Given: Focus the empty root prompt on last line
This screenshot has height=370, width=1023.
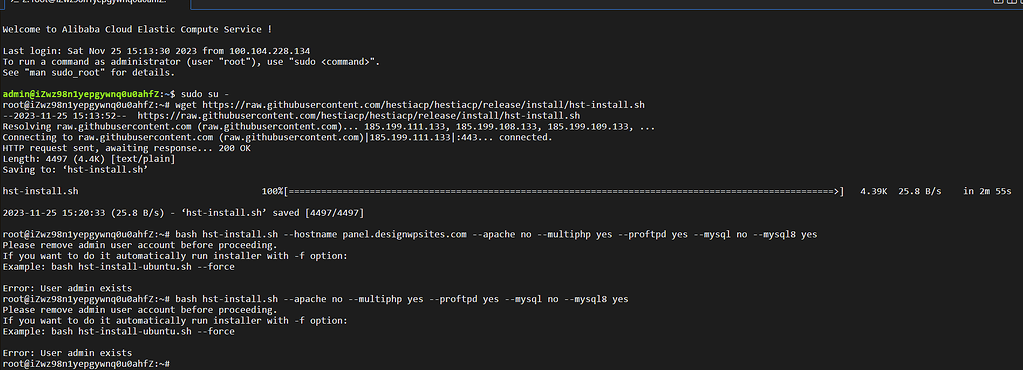Looking at the screenshot, I should (x=86, y=363).
